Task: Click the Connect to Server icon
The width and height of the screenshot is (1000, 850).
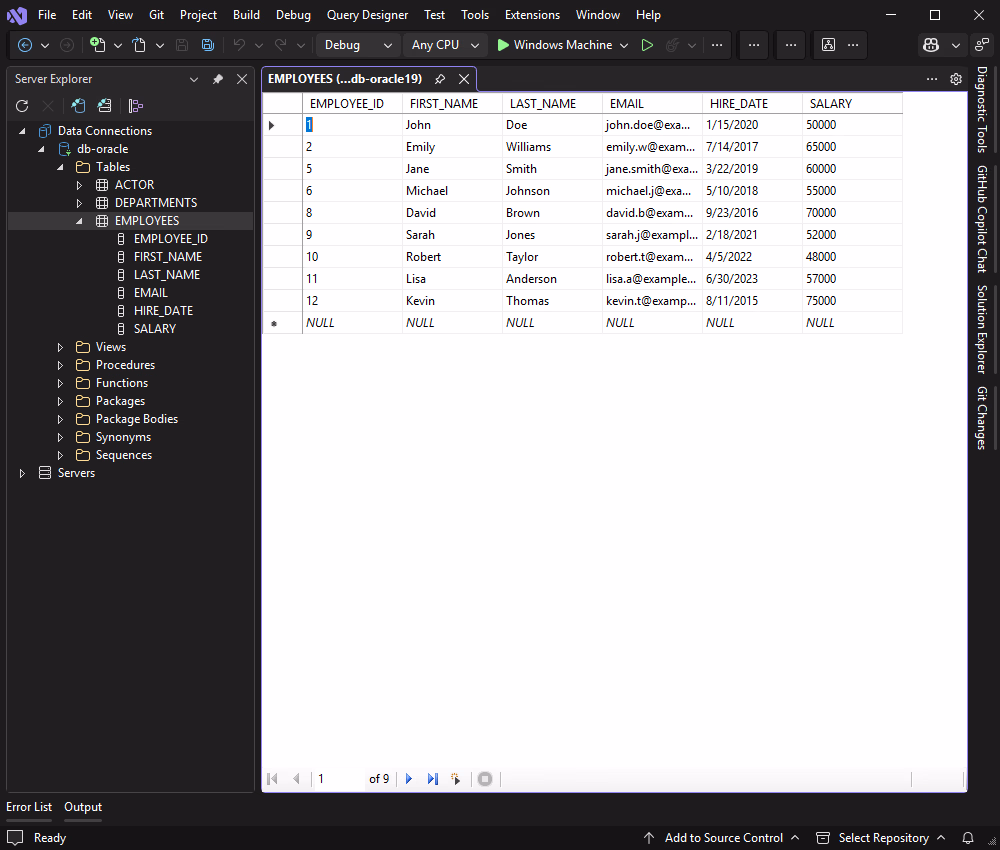Action: pos(104,106)
